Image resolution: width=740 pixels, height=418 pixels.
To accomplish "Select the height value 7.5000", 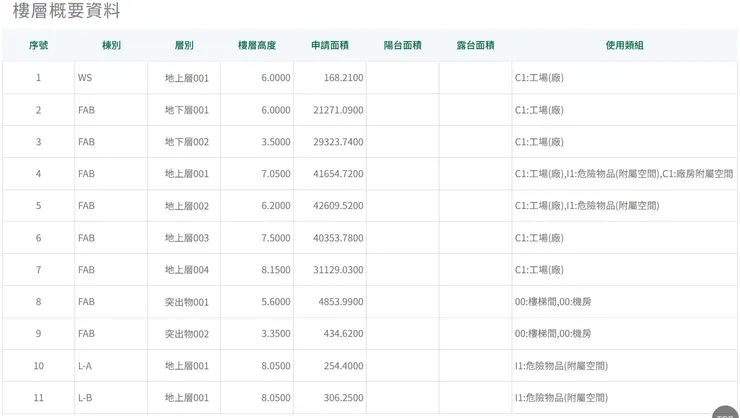I will click(x=276, y=238).
